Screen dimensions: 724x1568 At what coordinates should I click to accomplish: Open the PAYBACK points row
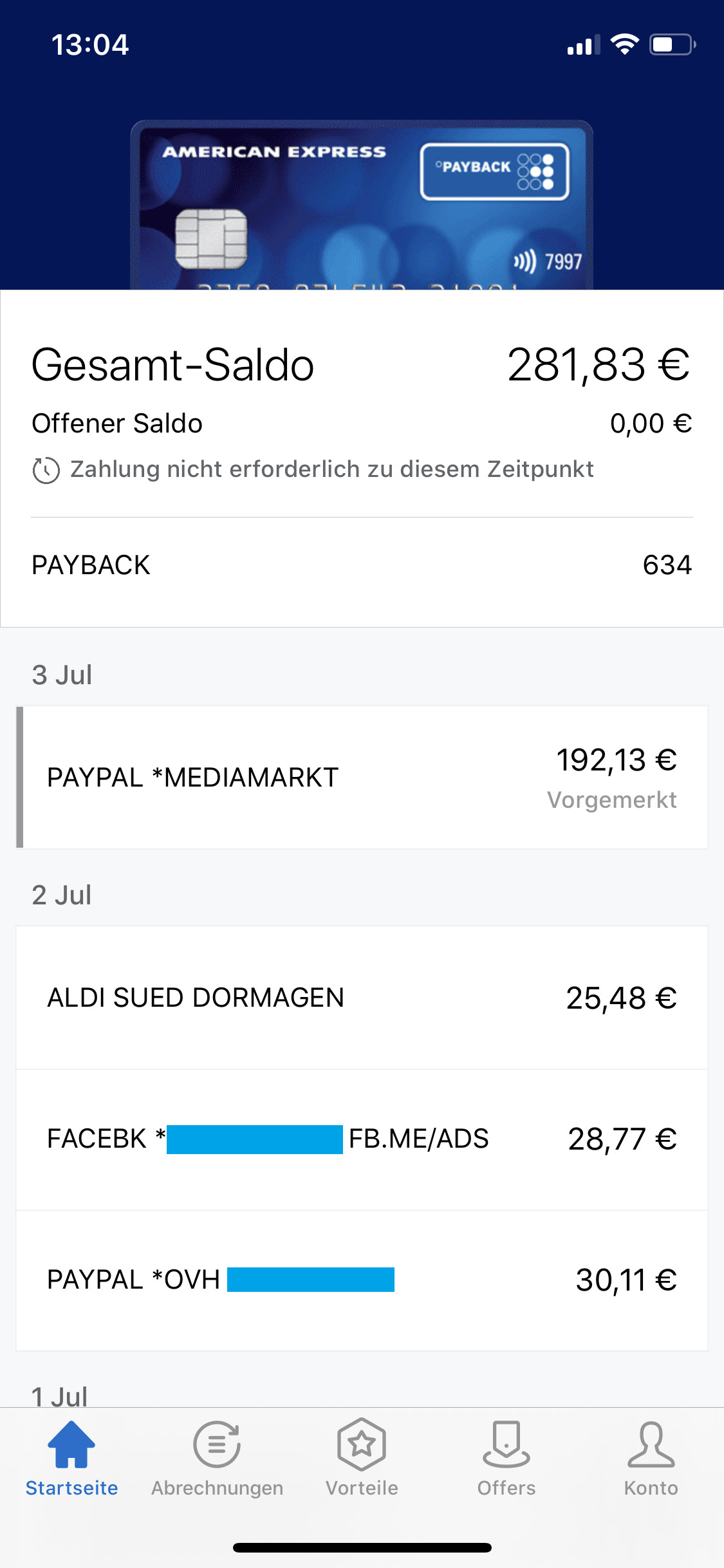tap(362, 565)
